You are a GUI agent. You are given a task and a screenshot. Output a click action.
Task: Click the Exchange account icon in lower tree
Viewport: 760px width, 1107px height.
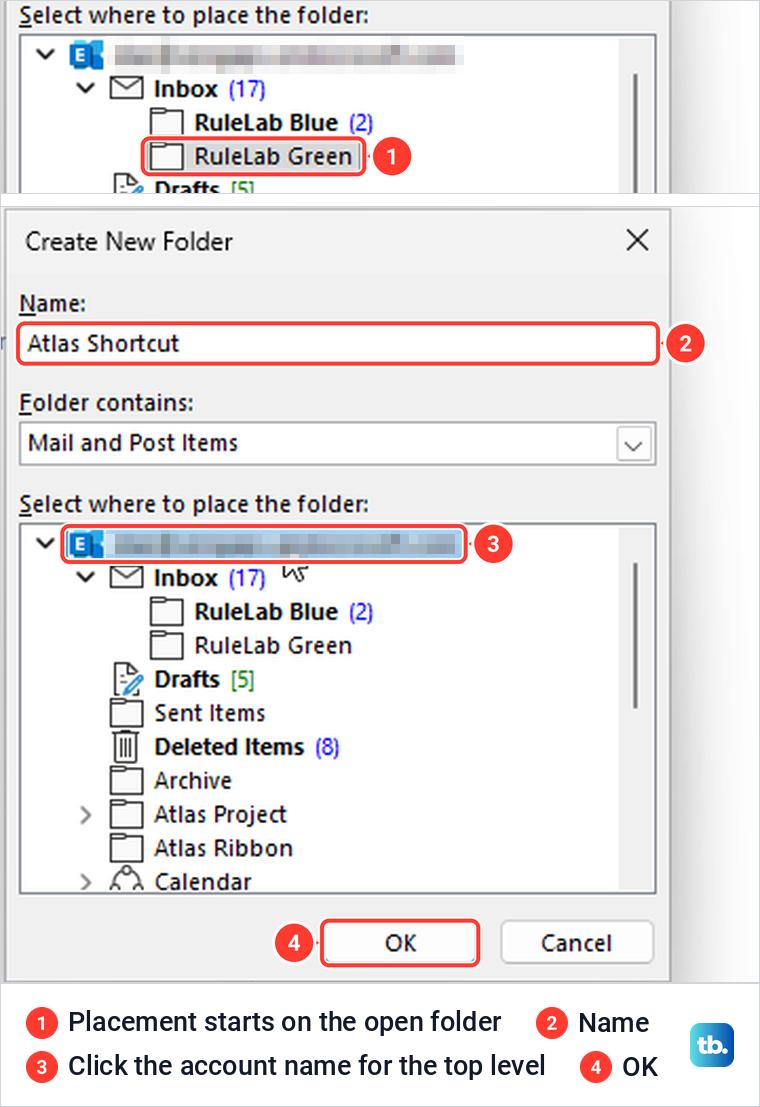coord(85,544)
